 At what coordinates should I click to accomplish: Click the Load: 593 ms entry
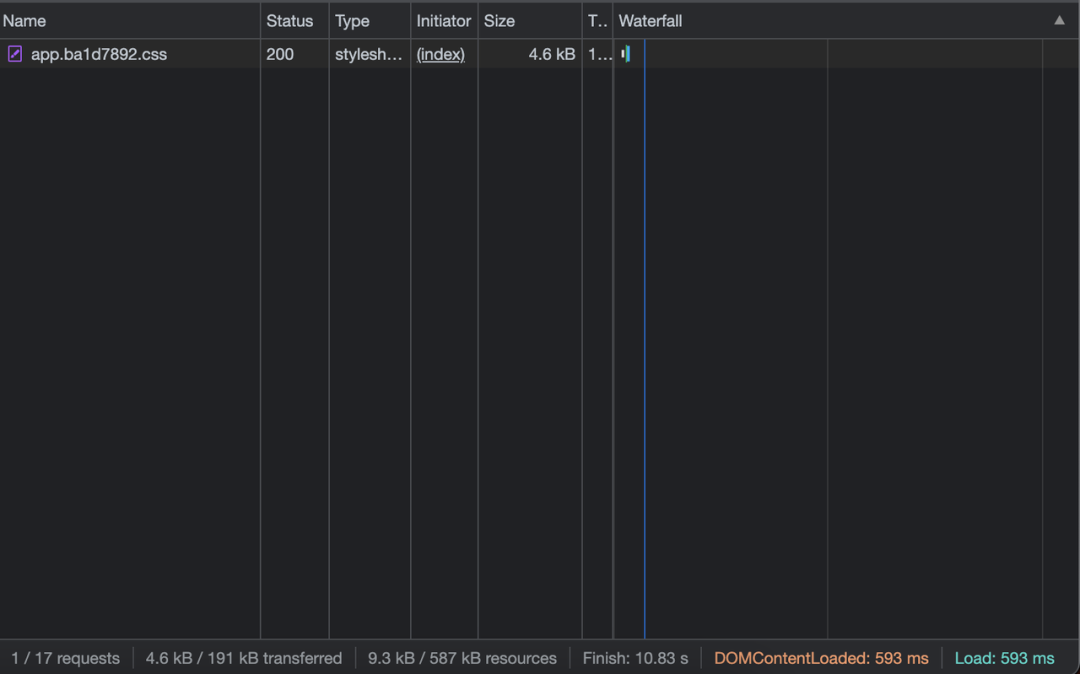[x=1004, y=658]
